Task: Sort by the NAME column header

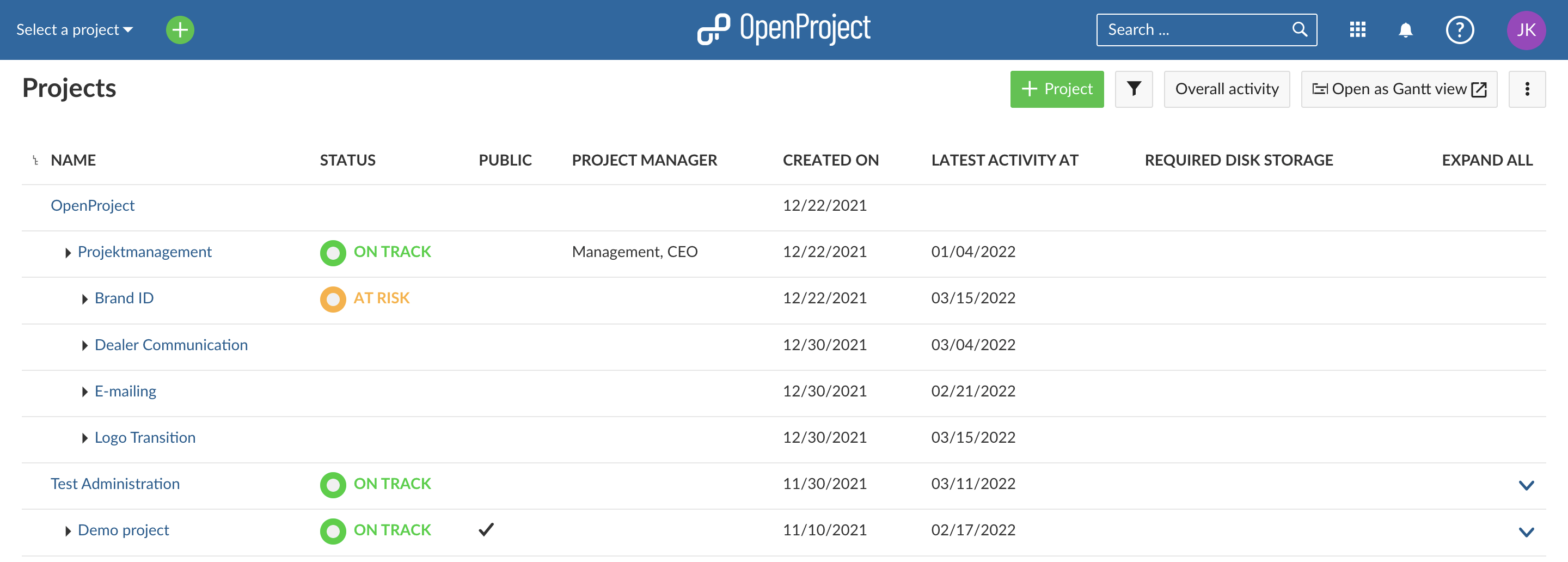Action: click(73, 160)
